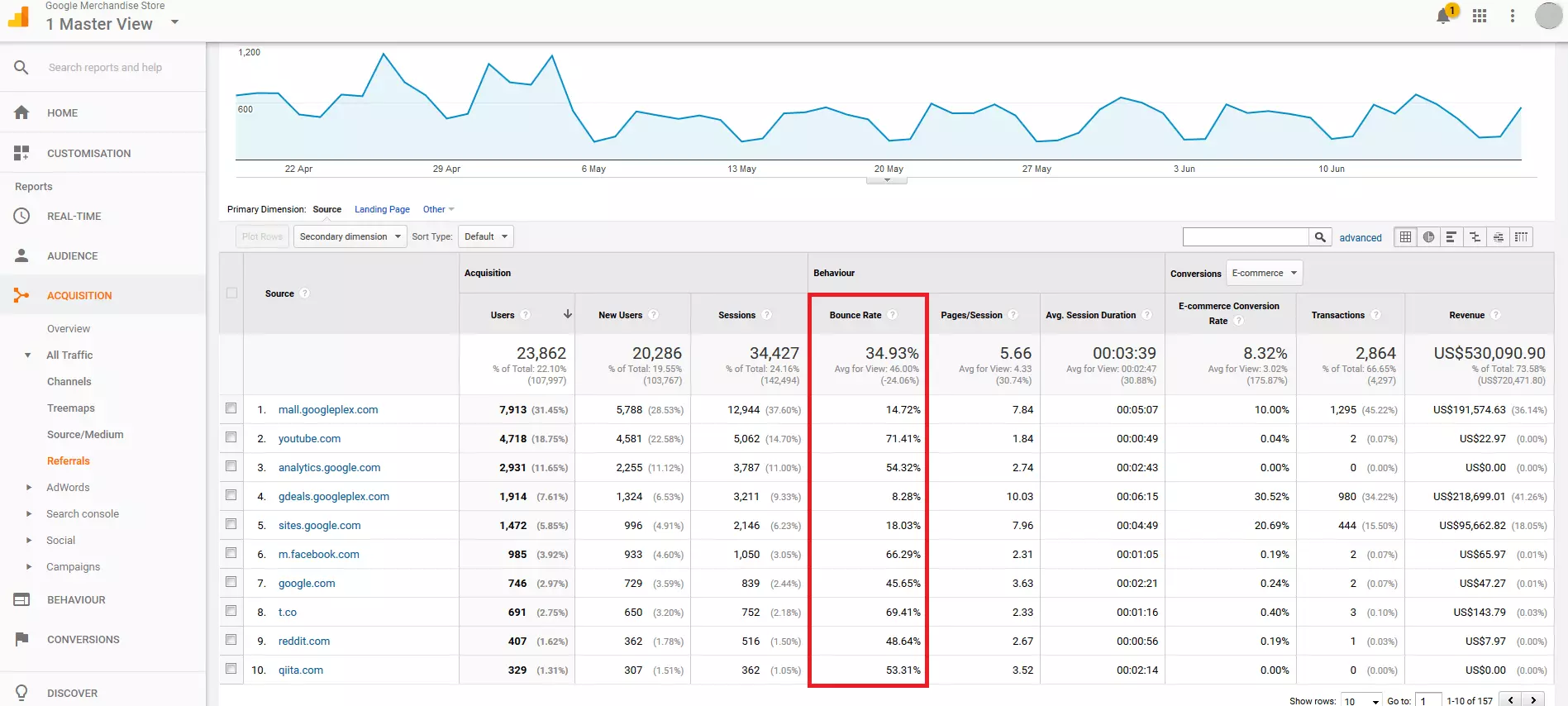Select Landing Page primary dimension

(382, 209)
